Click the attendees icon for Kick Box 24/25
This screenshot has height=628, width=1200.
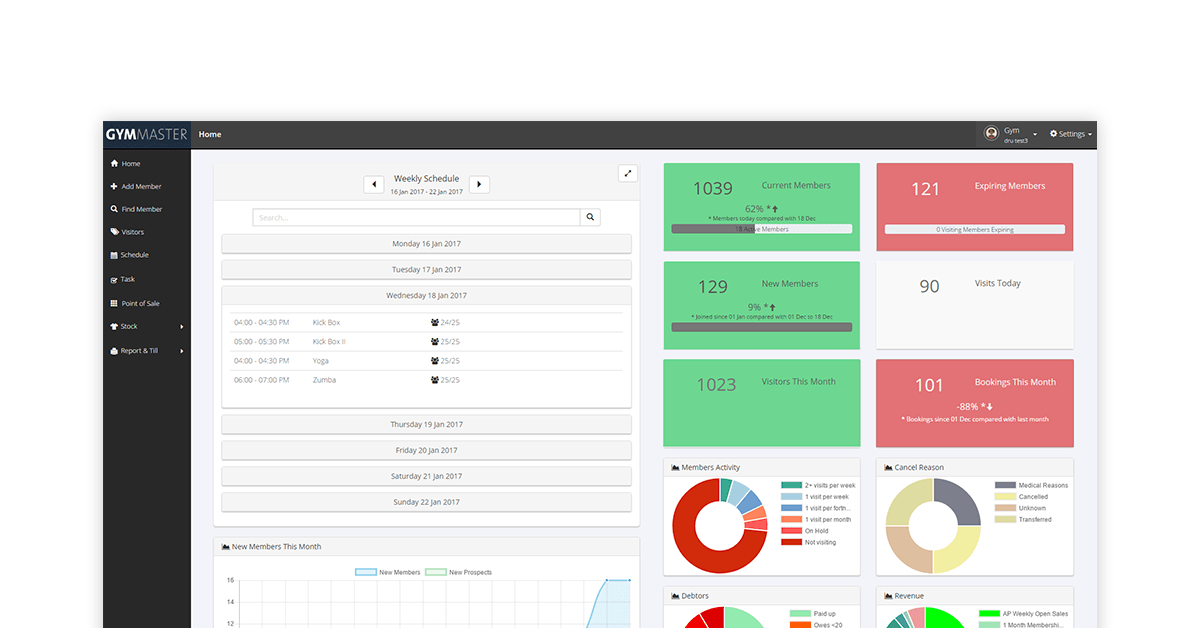(x=435, y=323)
